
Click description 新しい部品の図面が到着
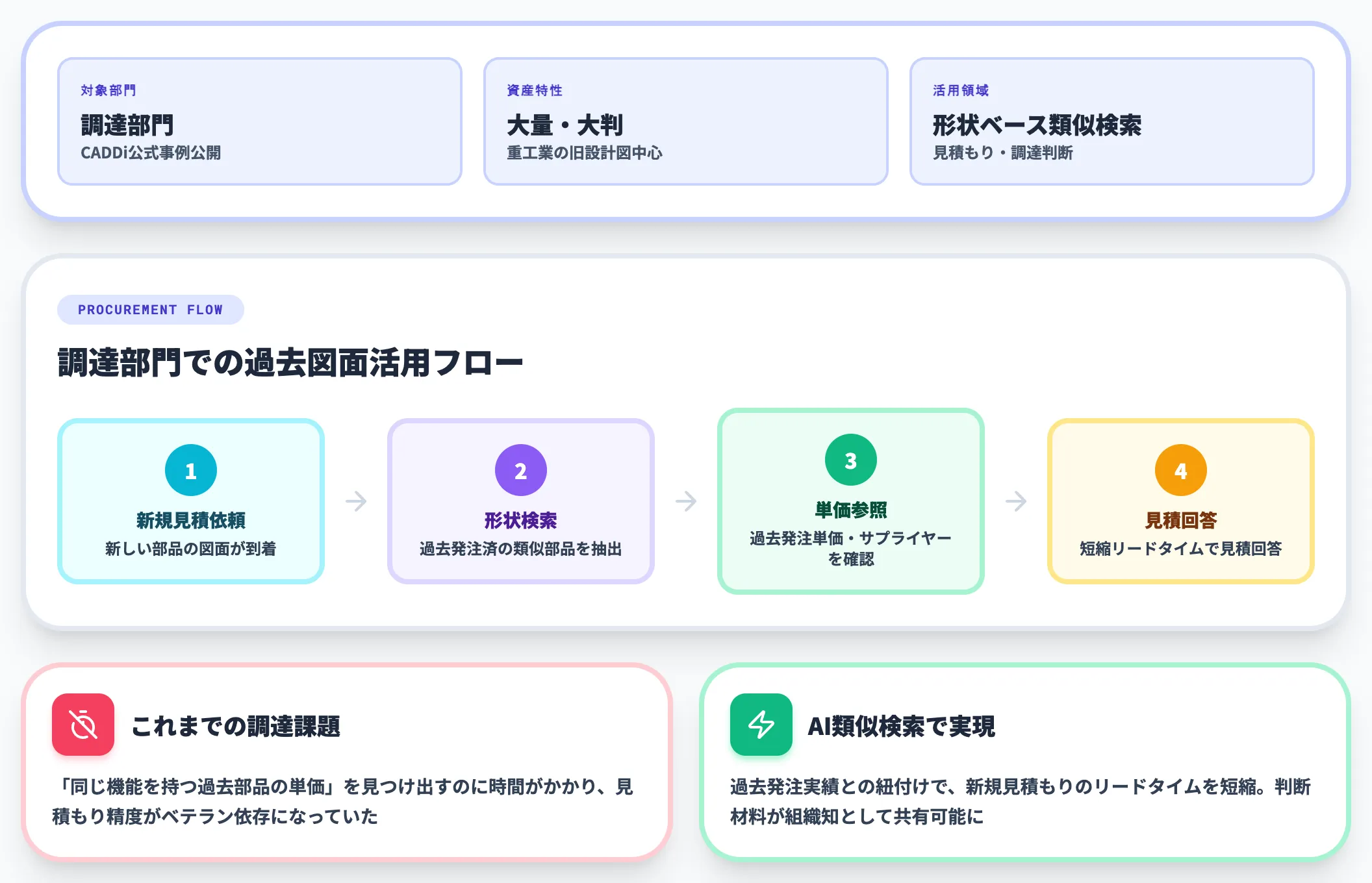point(191,549)
